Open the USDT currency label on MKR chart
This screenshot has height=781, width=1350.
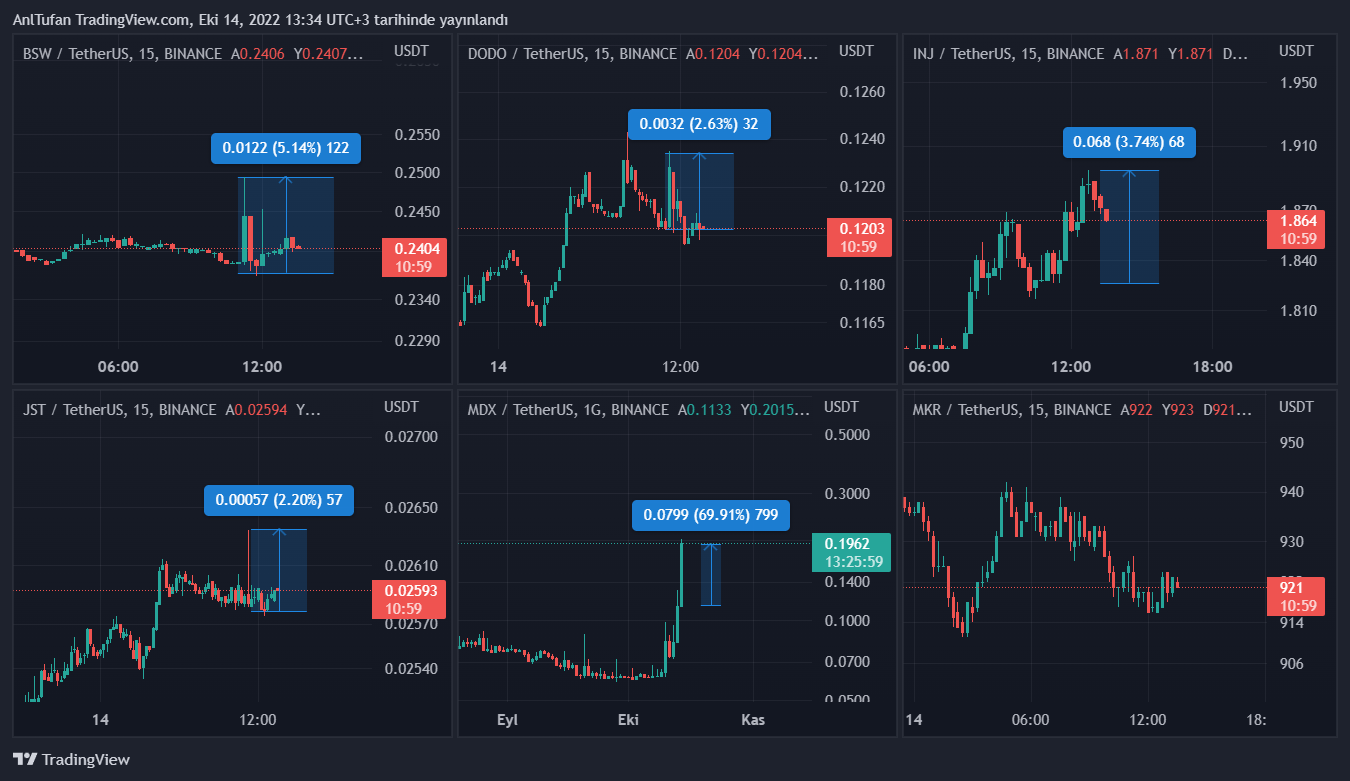tap(1296, 406)
